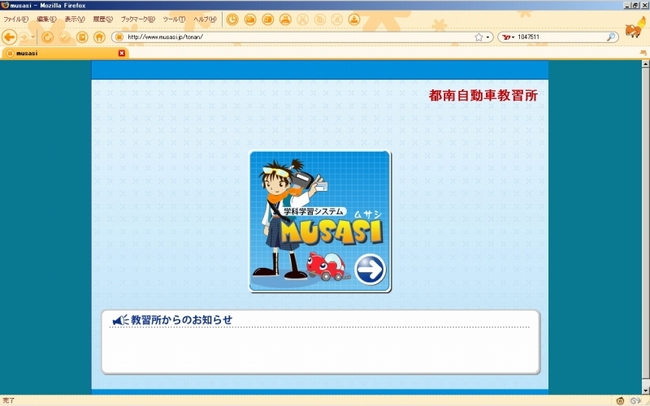Select the musasi tab
This screenshot has width=650, height=406.
(x=65, y=53)
